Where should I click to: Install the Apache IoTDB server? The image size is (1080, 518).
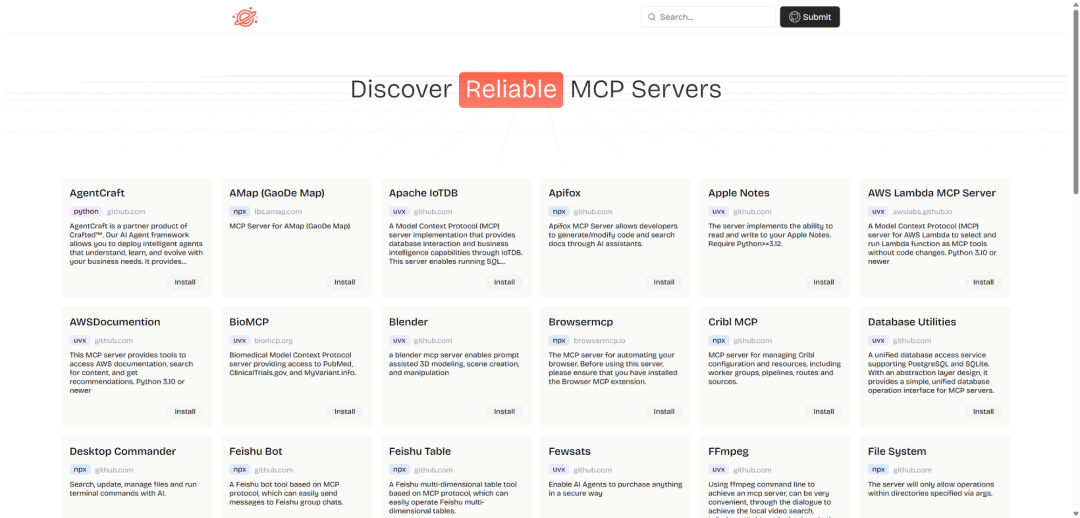coord(504,282)
